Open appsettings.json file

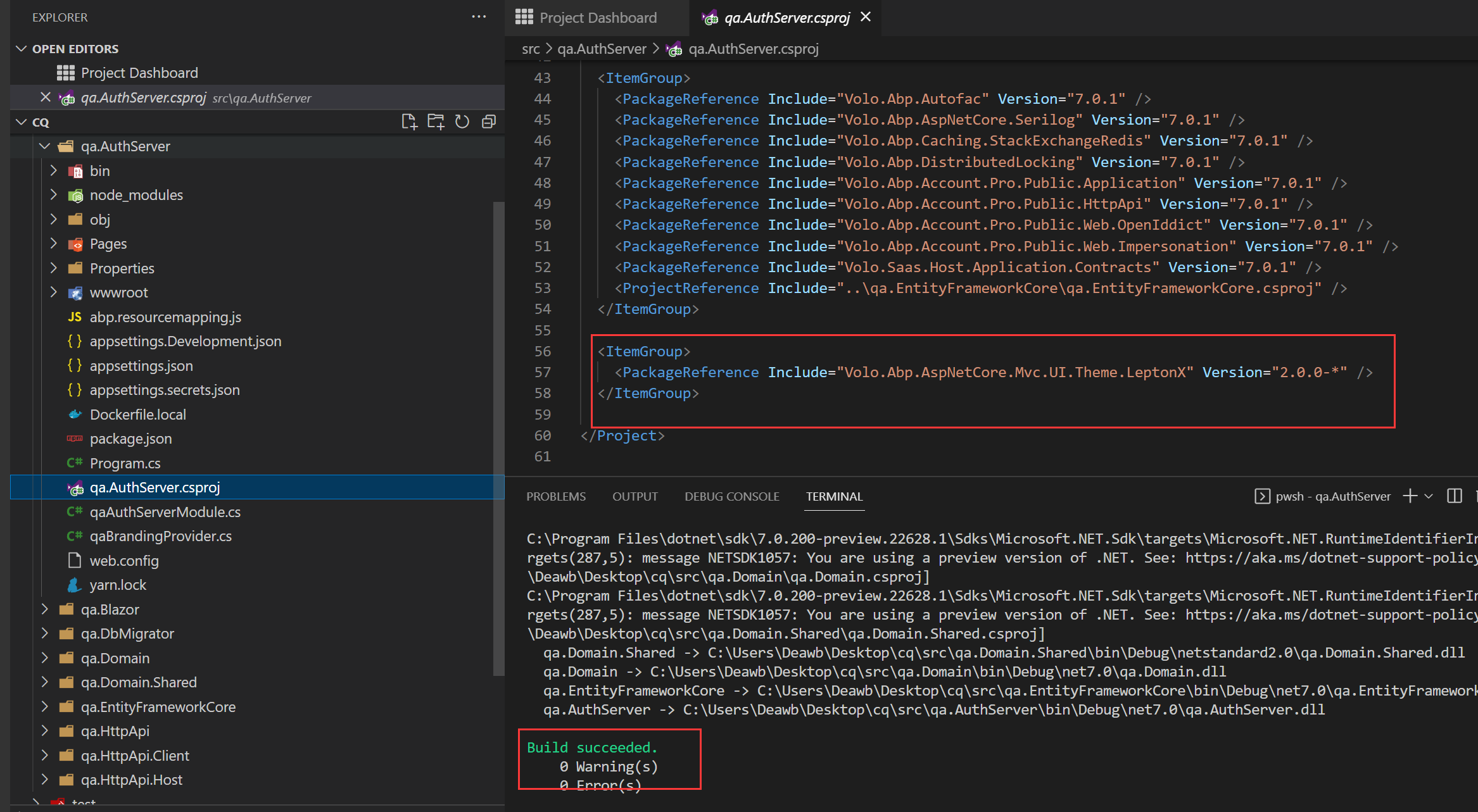pyautogui.click(x=141, y=366)
